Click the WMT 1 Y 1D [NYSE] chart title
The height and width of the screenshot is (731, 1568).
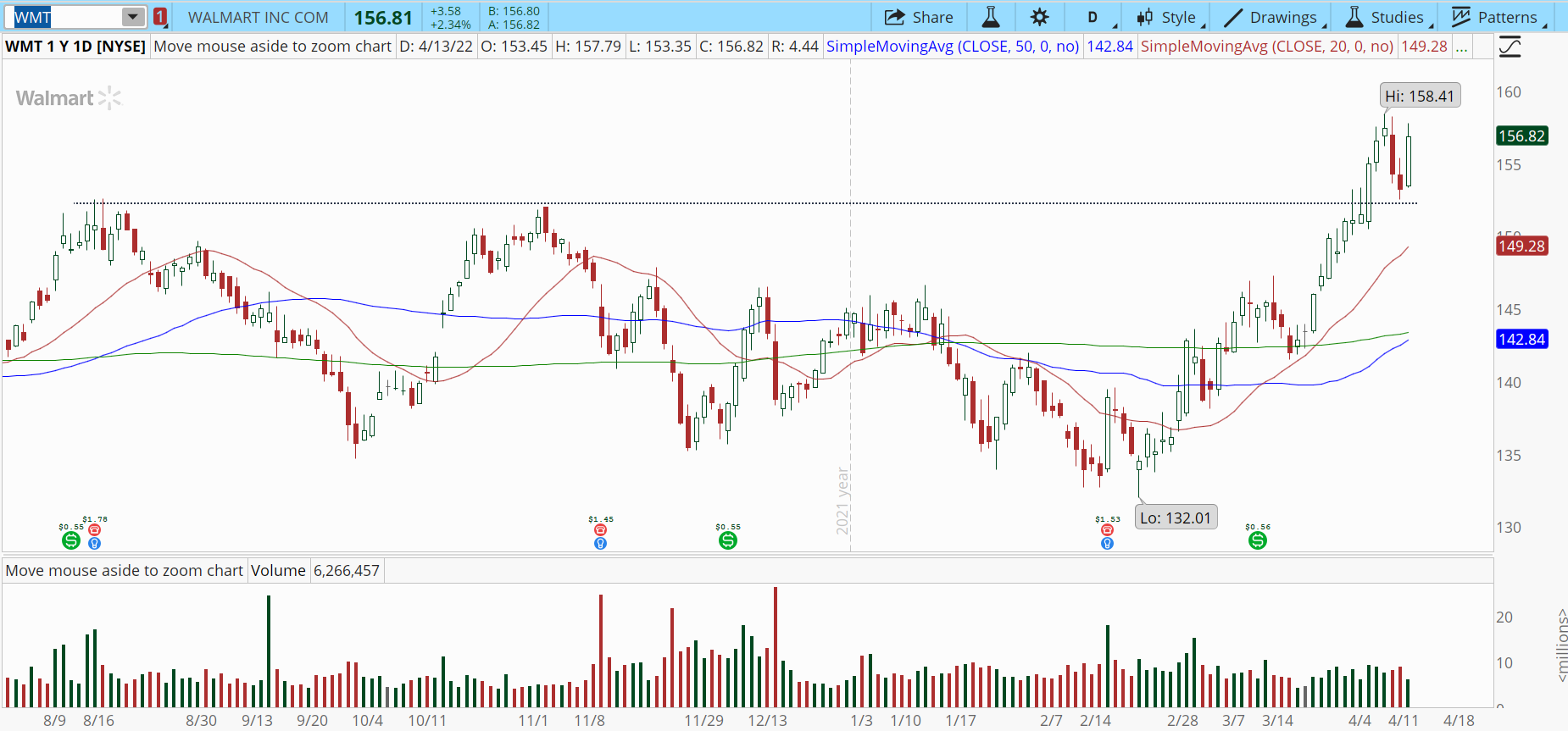(75, 47)
